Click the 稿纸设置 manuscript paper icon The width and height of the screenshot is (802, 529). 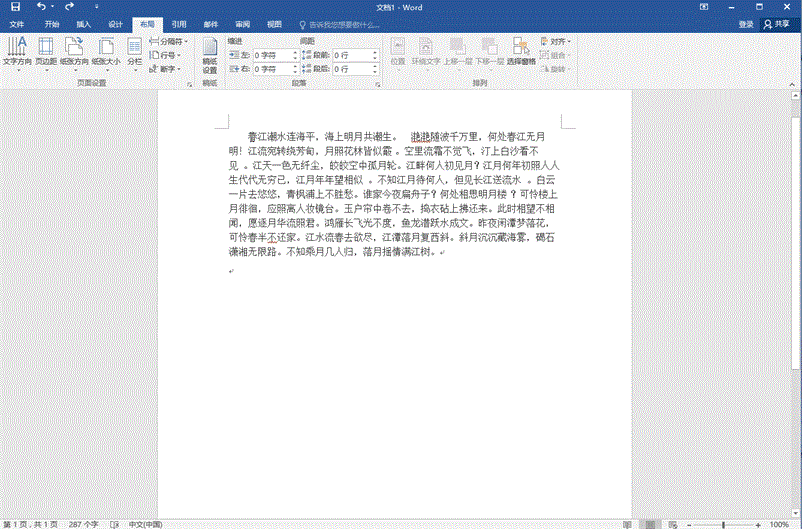tap(209, 56)
